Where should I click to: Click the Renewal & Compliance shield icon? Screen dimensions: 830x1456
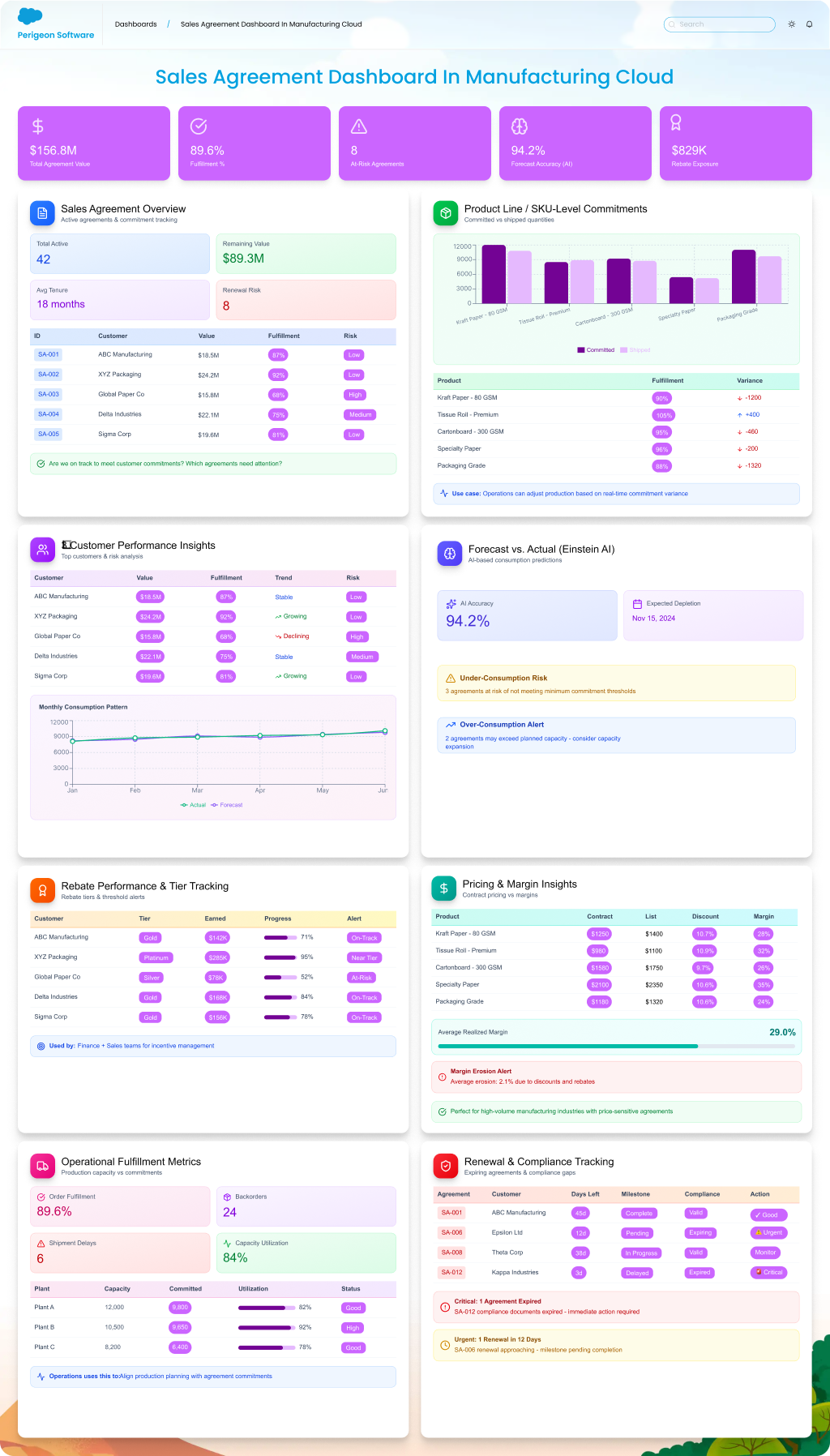[x=446, y=1166]
